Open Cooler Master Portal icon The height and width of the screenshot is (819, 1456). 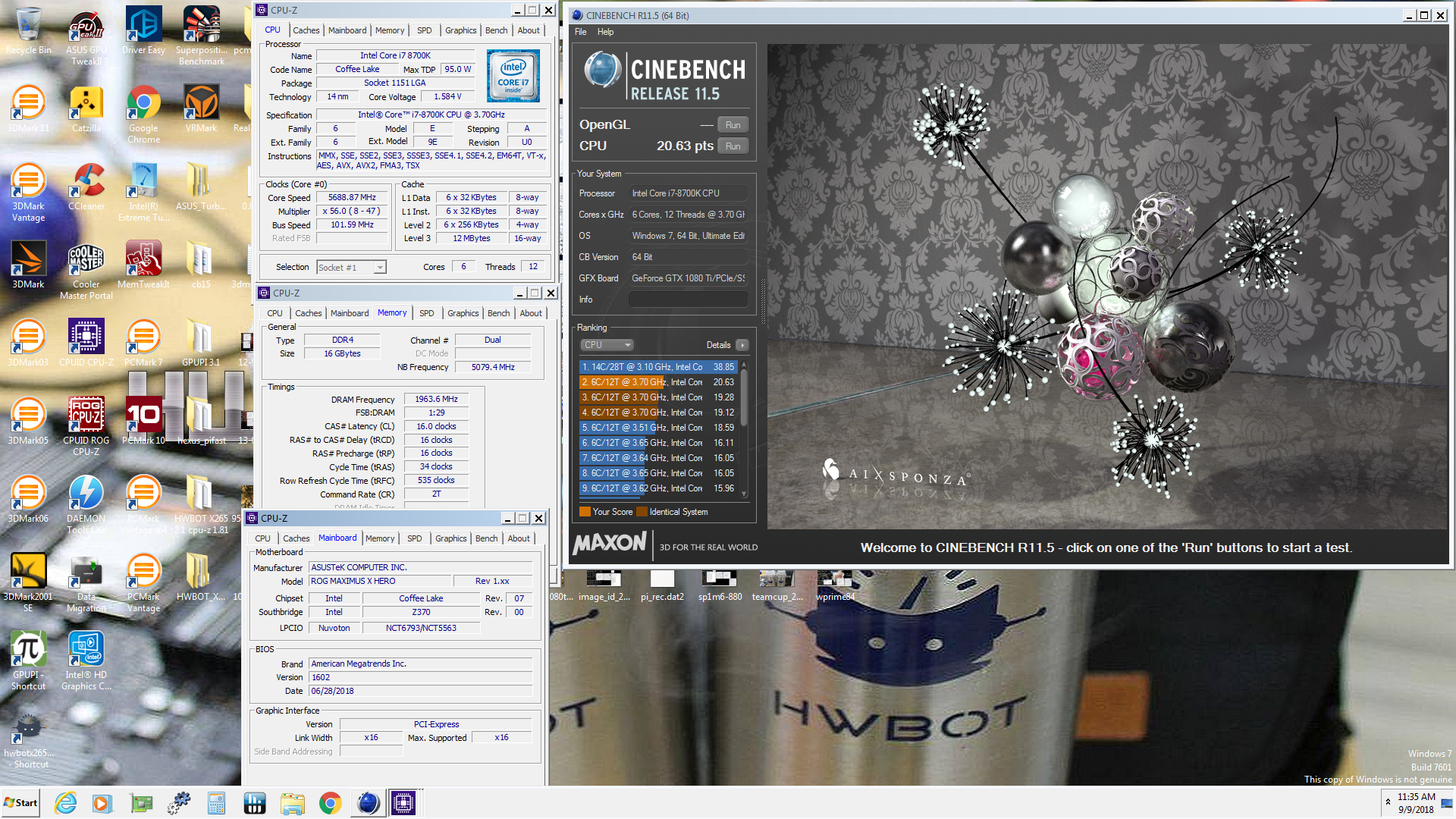click(x=86, y=271)
